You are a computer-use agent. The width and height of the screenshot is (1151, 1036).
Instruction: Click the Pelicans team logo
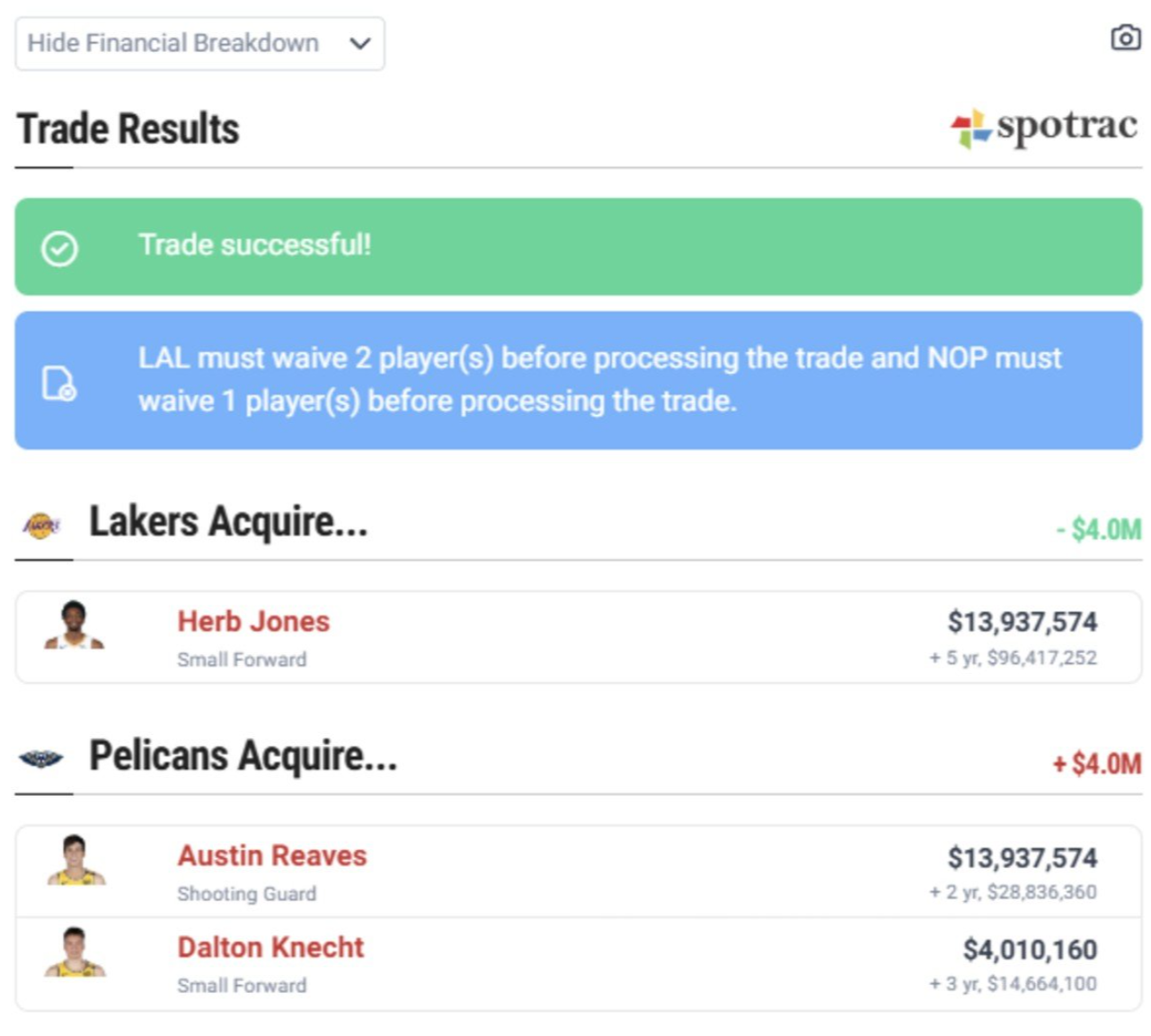coord(41,759)
